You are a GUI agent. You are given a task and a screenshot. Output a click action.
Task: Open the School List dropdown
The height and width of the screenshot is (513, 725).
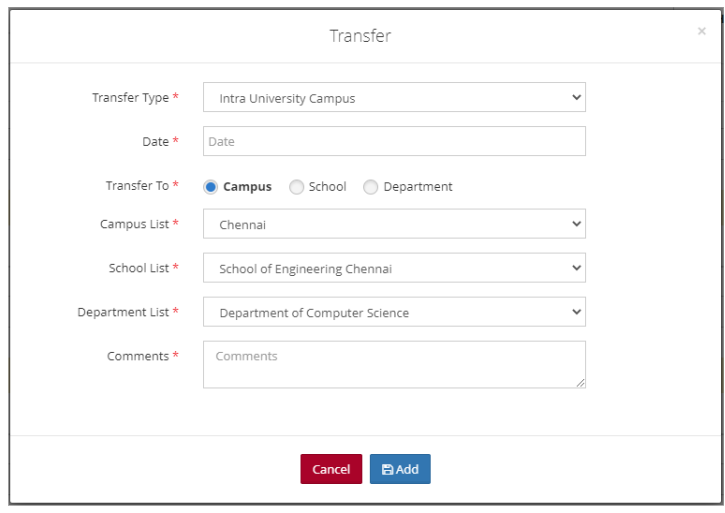click(x=394, y=268)
